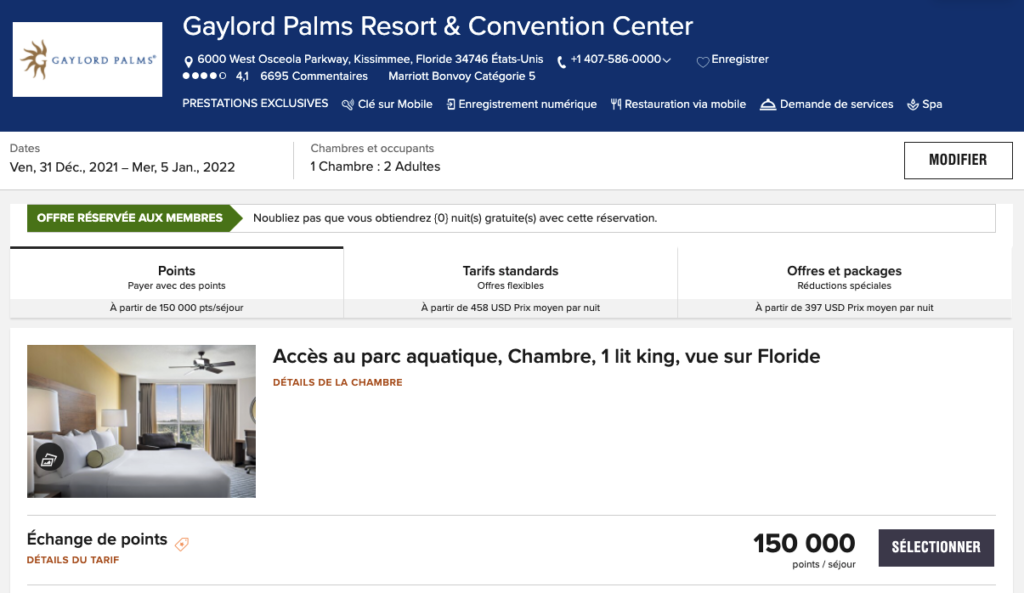Image resolution: width=1024 pixels, height=593 pixels.
Task: Open the photo gallery icon on room image
Action: click(49, 459)
